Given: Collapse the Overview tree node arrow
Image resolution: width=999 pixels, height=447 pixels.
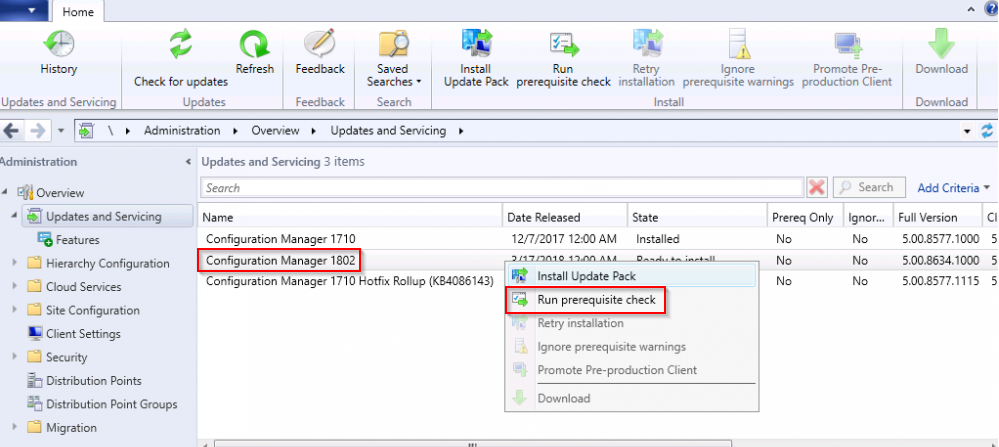Looking at the screenshot, I should pos(5,192).
